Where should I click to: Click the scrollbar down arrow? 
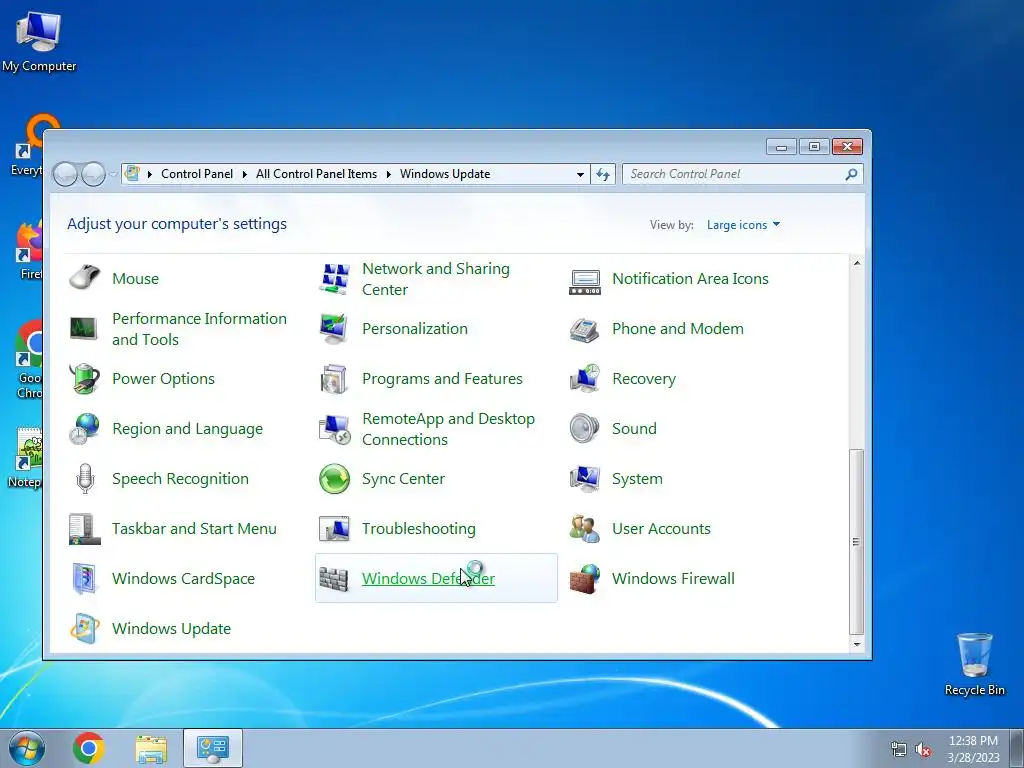(x=857, y=645)
